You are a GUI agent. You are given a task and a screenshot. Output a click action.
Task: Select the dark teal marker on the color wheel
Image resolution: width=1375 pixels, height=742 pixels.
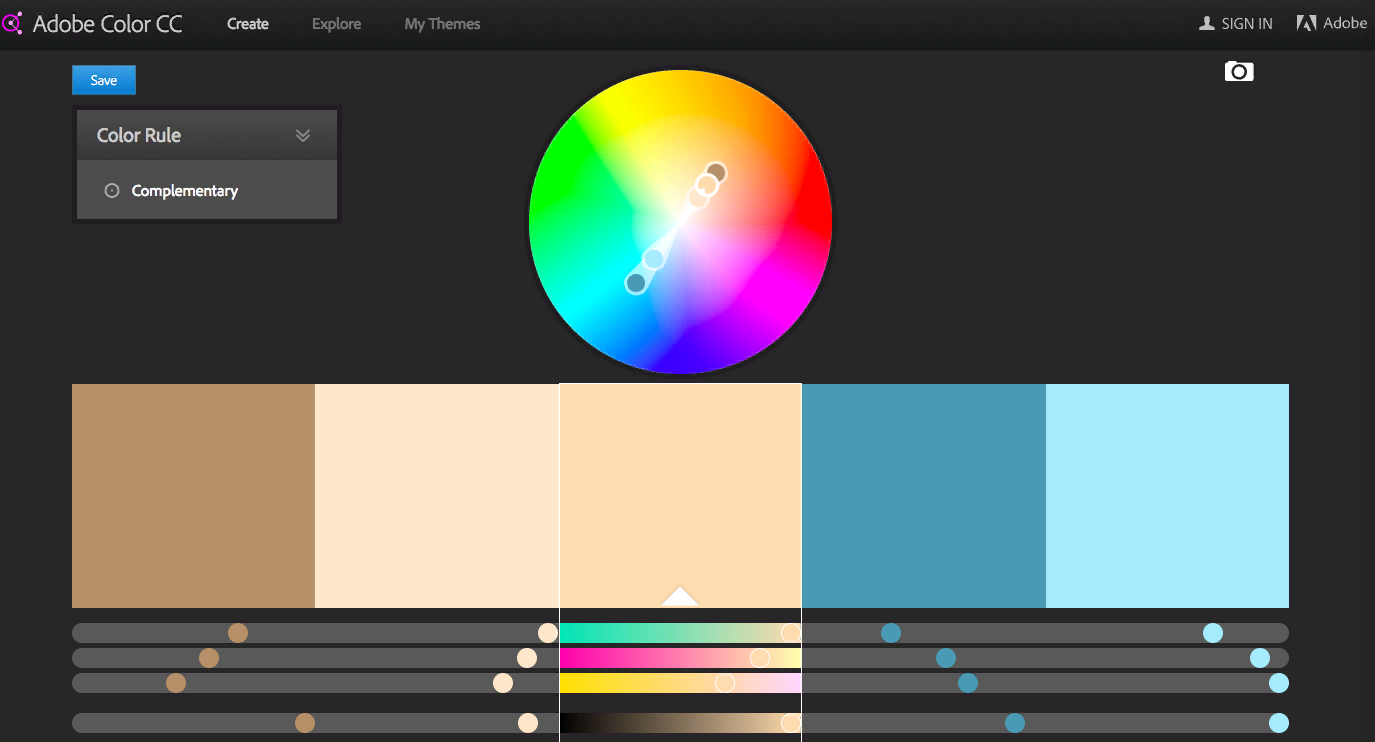coord(636,283)
